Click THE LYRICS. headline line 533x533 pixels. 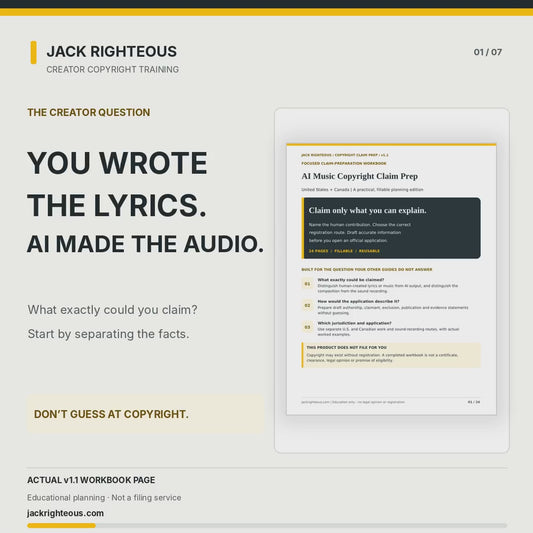click(117, 205)
